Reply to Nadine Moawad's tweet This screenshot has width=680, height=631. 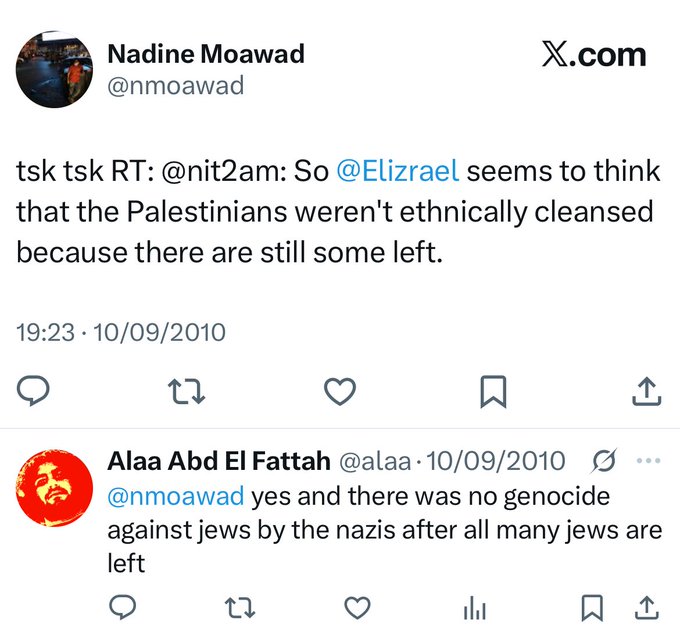click(x=33, y=391)
